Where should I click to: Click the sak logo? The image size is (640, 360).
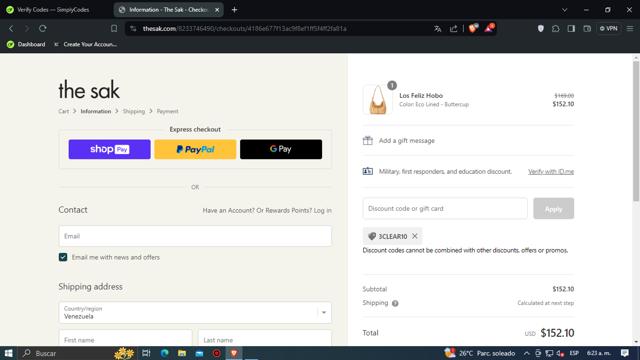click(x=89, y=90)
